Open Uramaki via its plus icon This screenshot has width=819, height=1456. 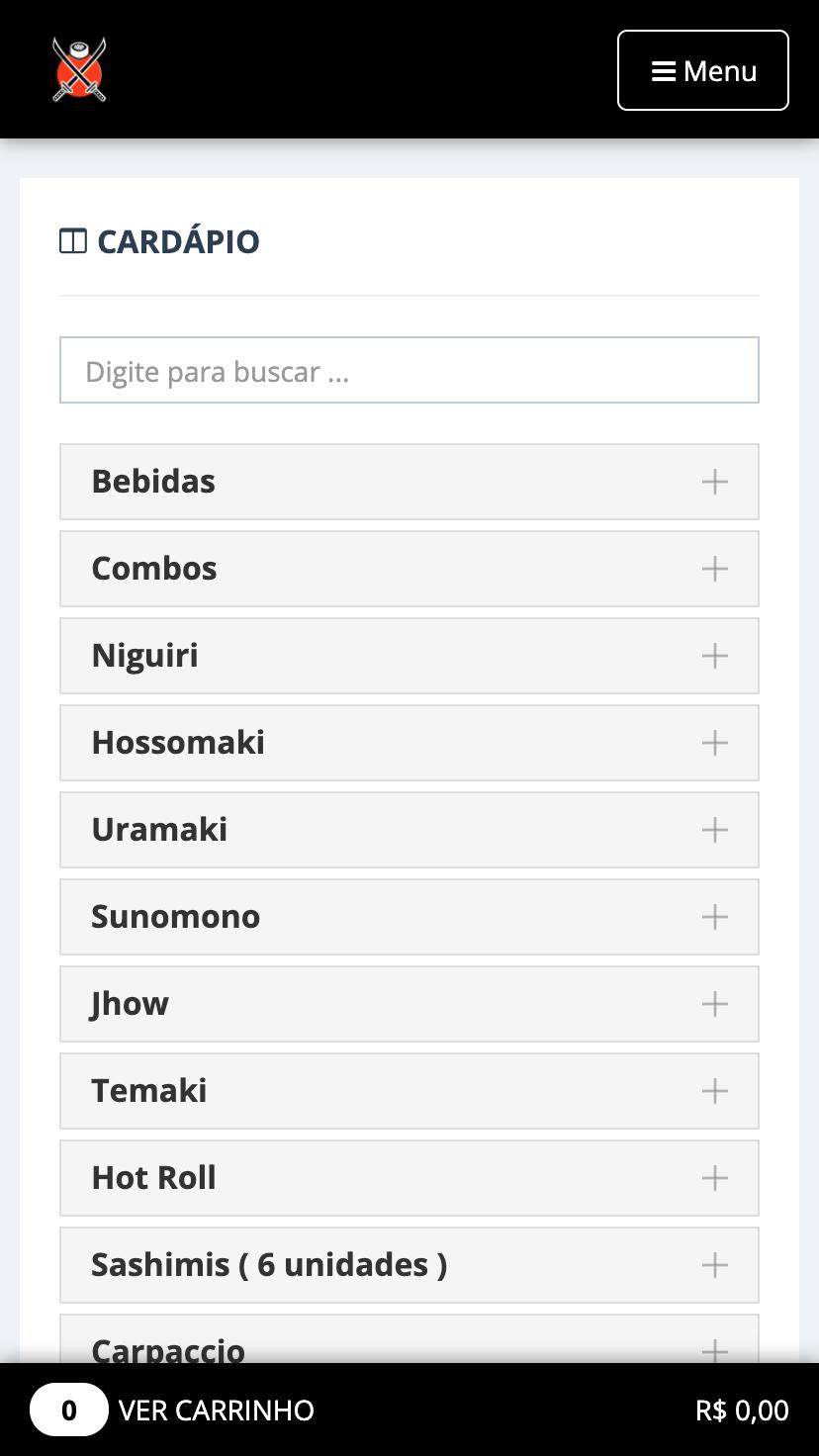pyautogui.click(x=715, y=830)
